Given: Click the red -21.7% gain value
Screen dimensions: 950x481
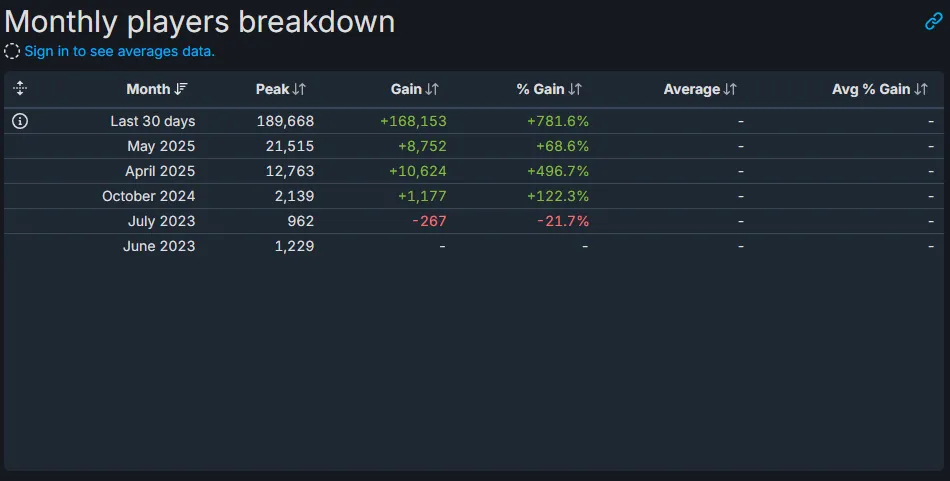Looking at the screenshot, I should pos(563,221).
